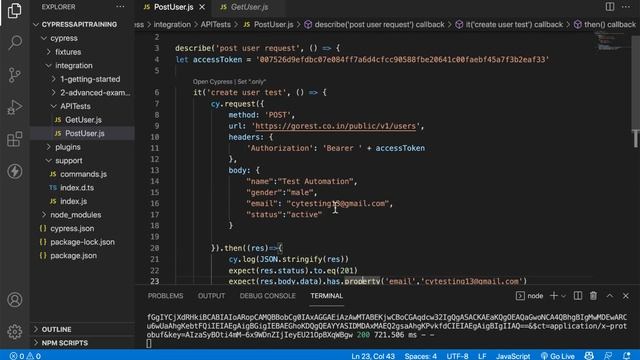Open PostUser.js in the file tree
The width and height of the screenshot is (640, 360).
coord(84,133)
